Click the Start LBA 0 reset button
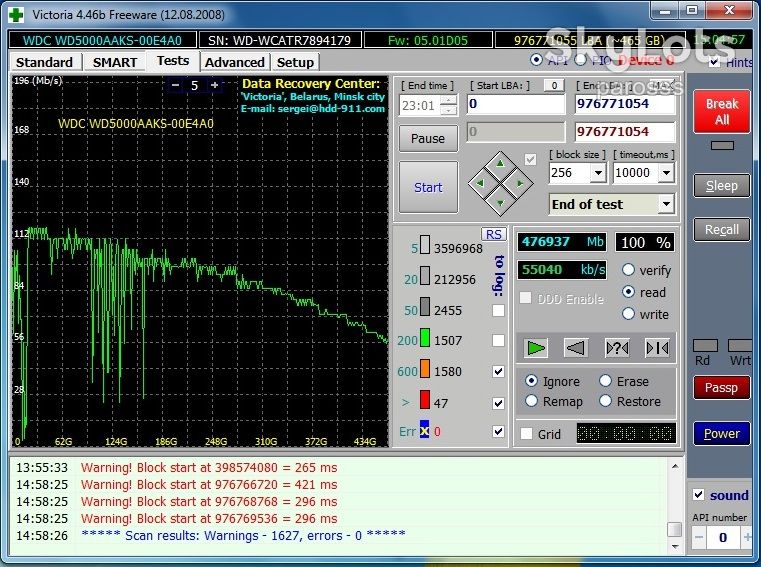761x567 pixels. (x=554, y=85)
